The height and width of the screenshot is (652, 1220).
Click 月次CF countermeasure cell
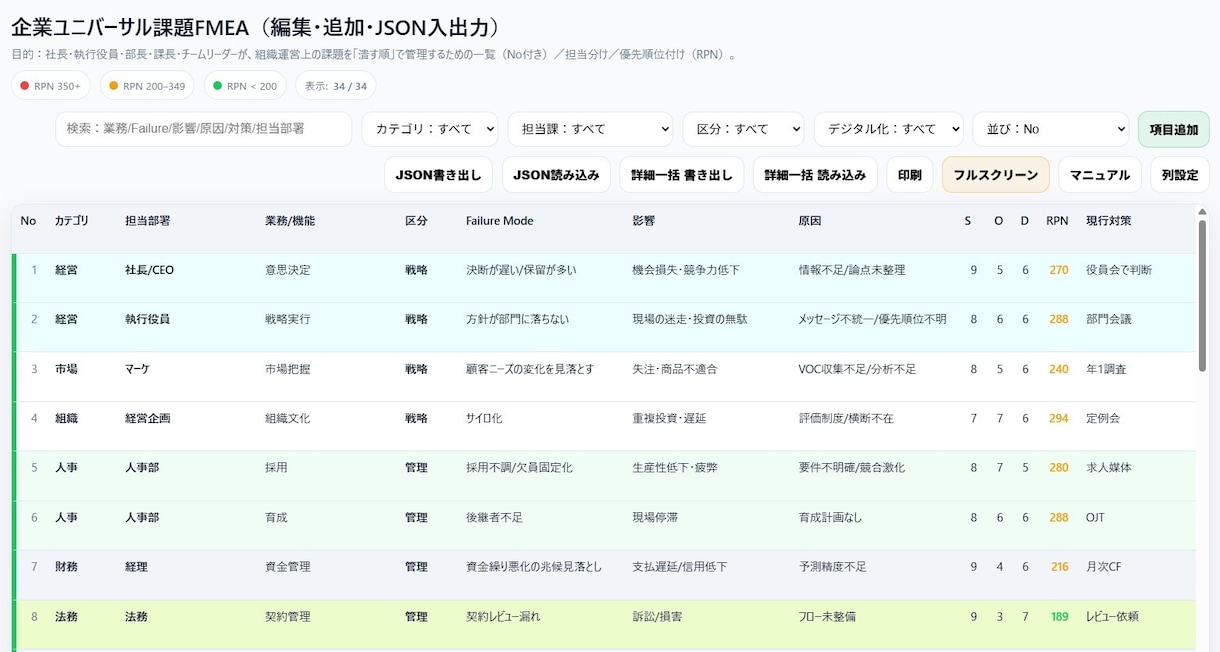pos(1103,567)
